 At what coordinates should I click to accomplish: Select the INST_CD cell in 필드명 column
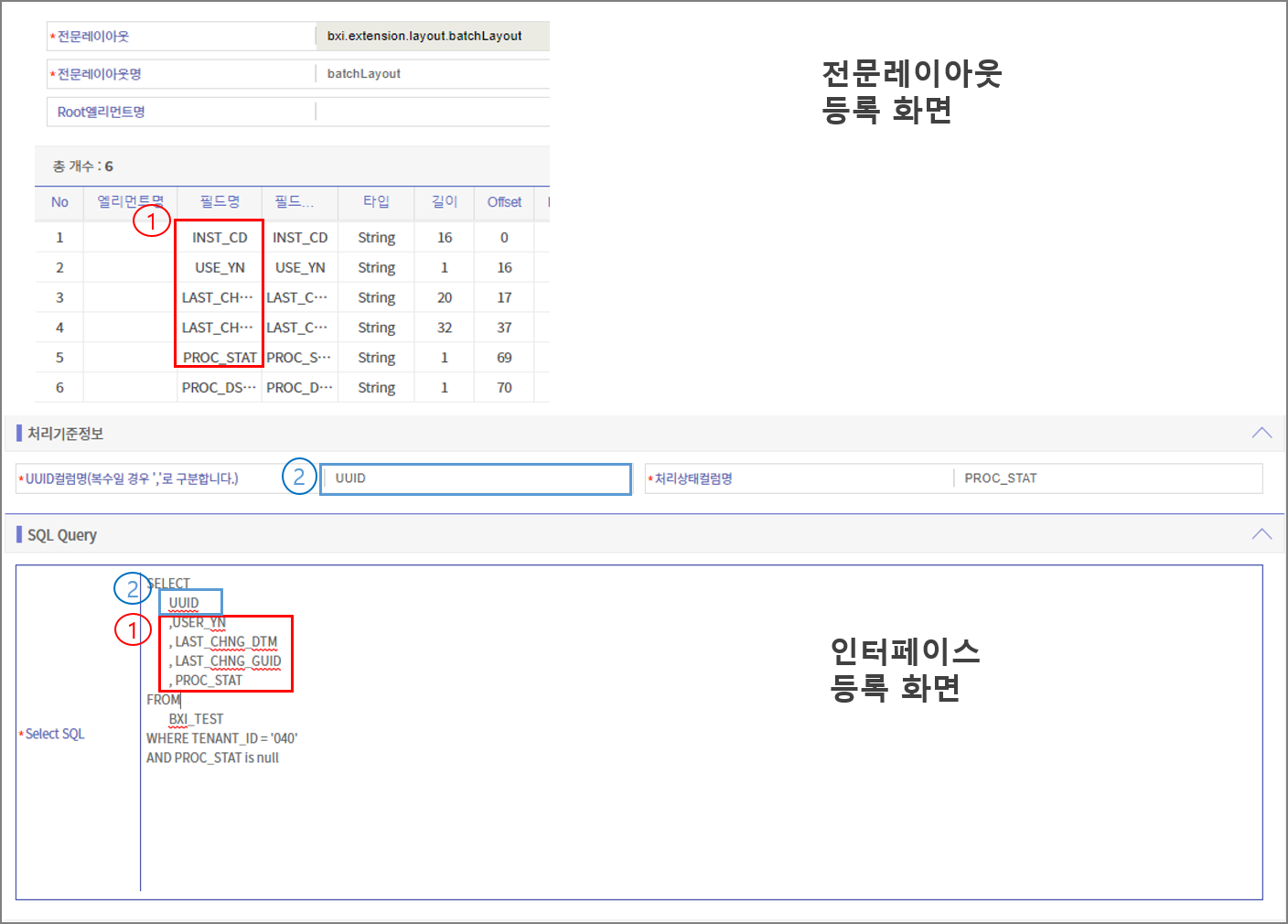pyautogui.click(x=220, y=238)
